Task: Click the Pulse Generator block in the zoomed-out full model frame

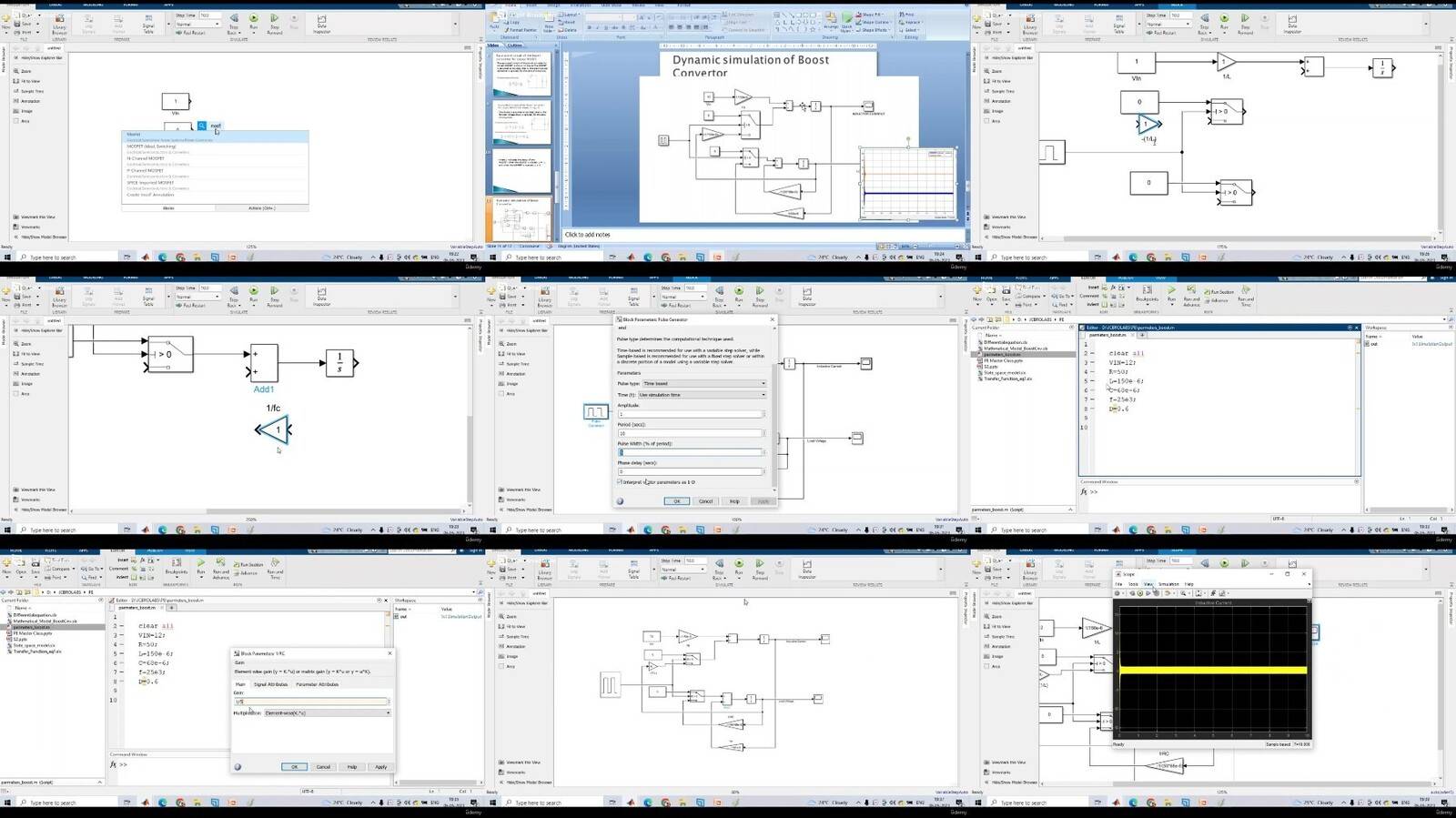Action: (610, 684)
